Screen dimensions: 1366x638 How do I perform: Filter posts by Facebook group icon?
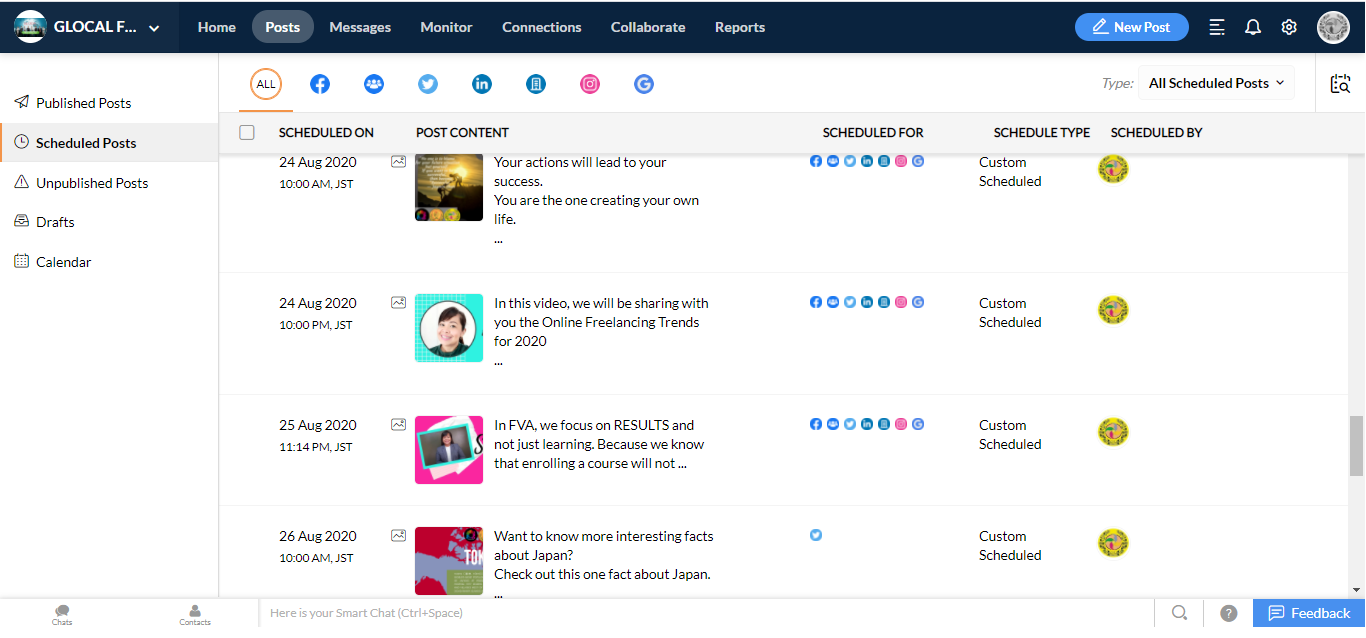[x=374, y=84]
